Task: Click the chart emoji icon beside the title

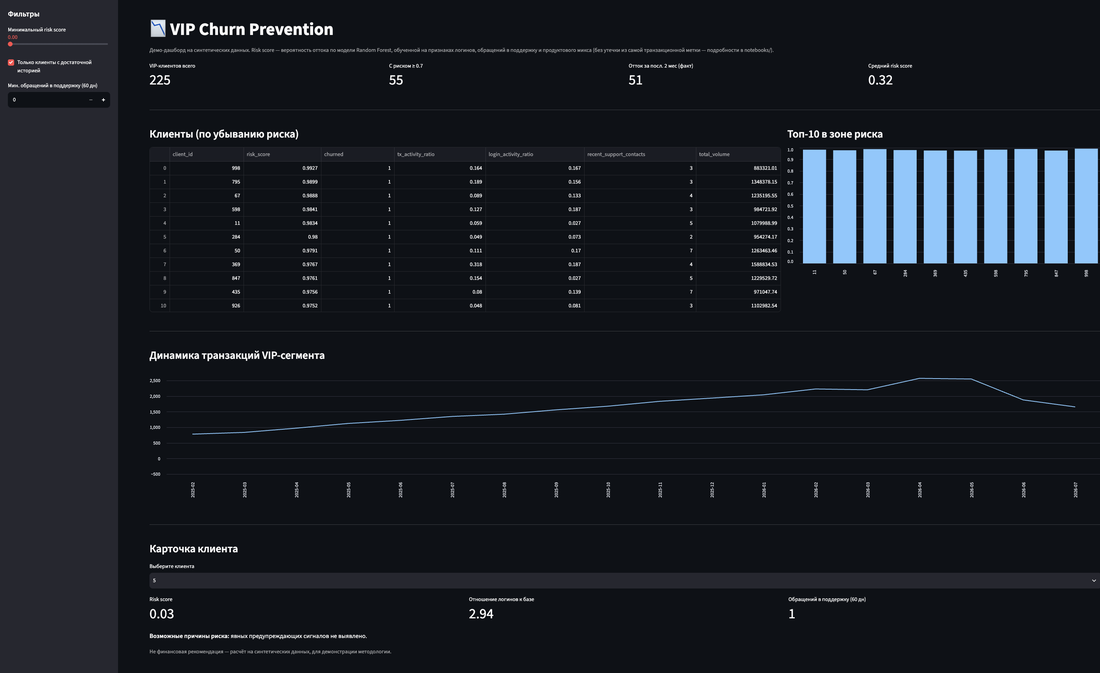Action: pos(158,29)
